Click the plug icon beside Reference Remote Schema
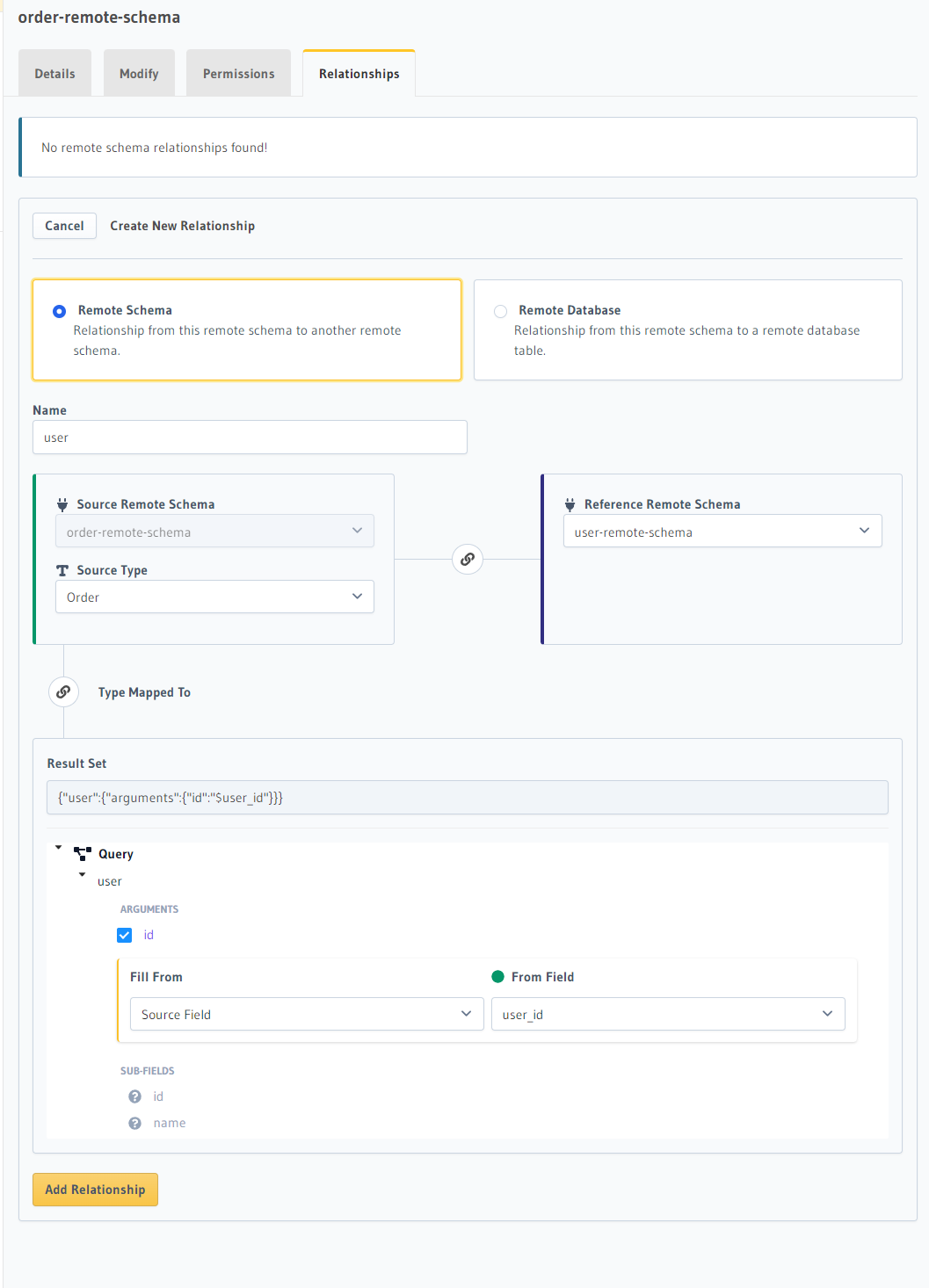Image resolution: width=929 pixels, height=1288 pixels. pos(570,504)
